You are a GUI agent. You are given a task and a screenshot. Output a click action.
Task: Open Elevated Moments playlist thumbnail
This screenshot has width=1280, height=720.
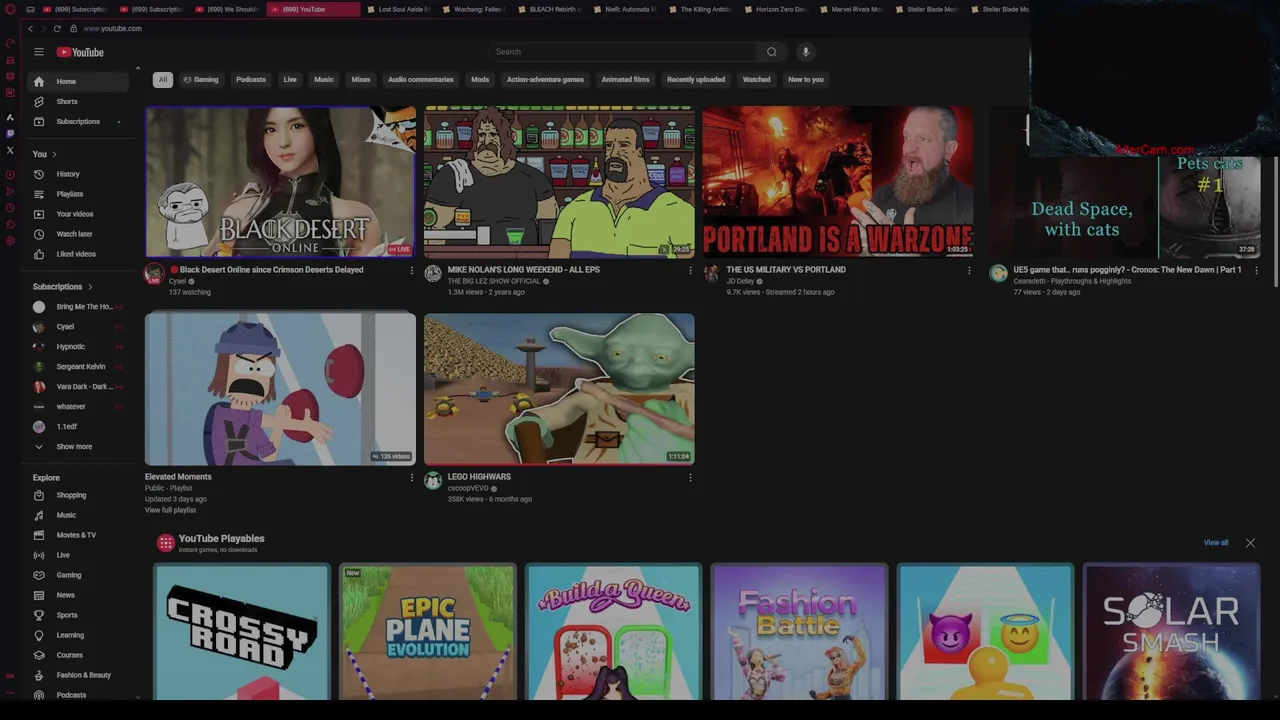[280, 389]
